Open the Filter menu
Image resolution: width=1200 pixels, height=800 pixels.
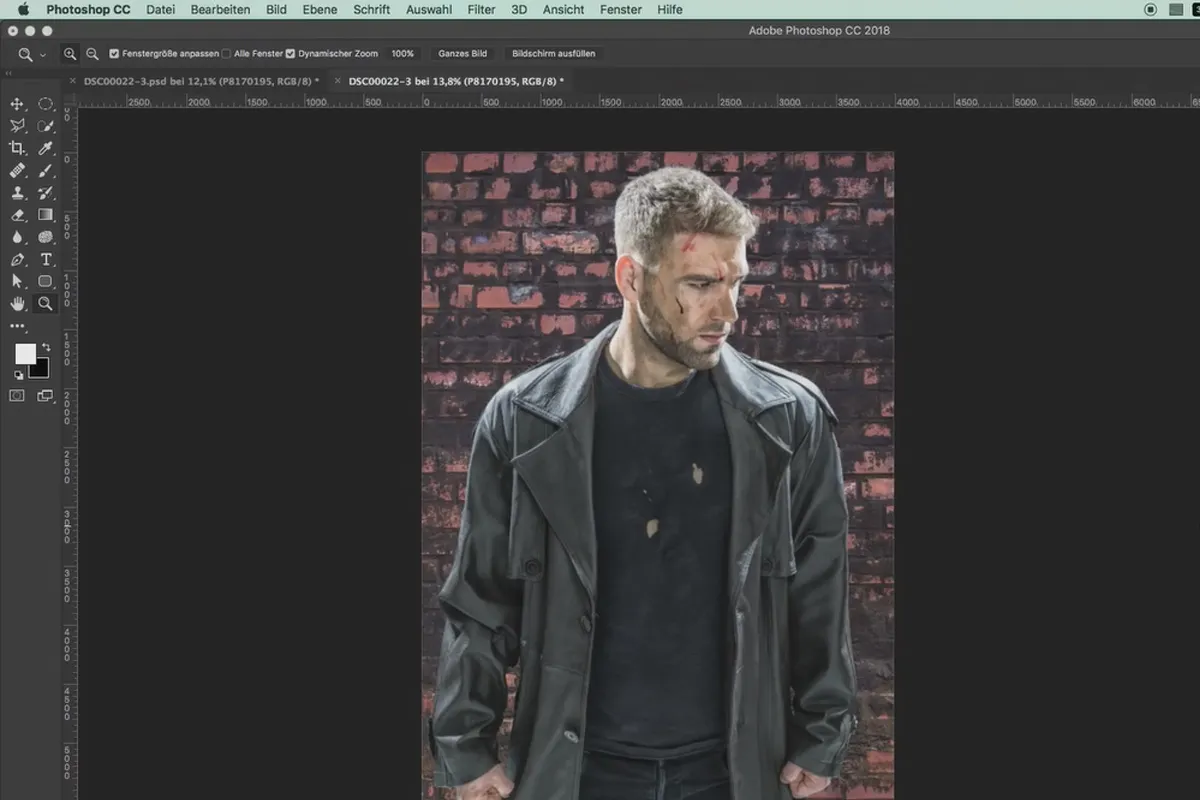click(x=481, y=9)
